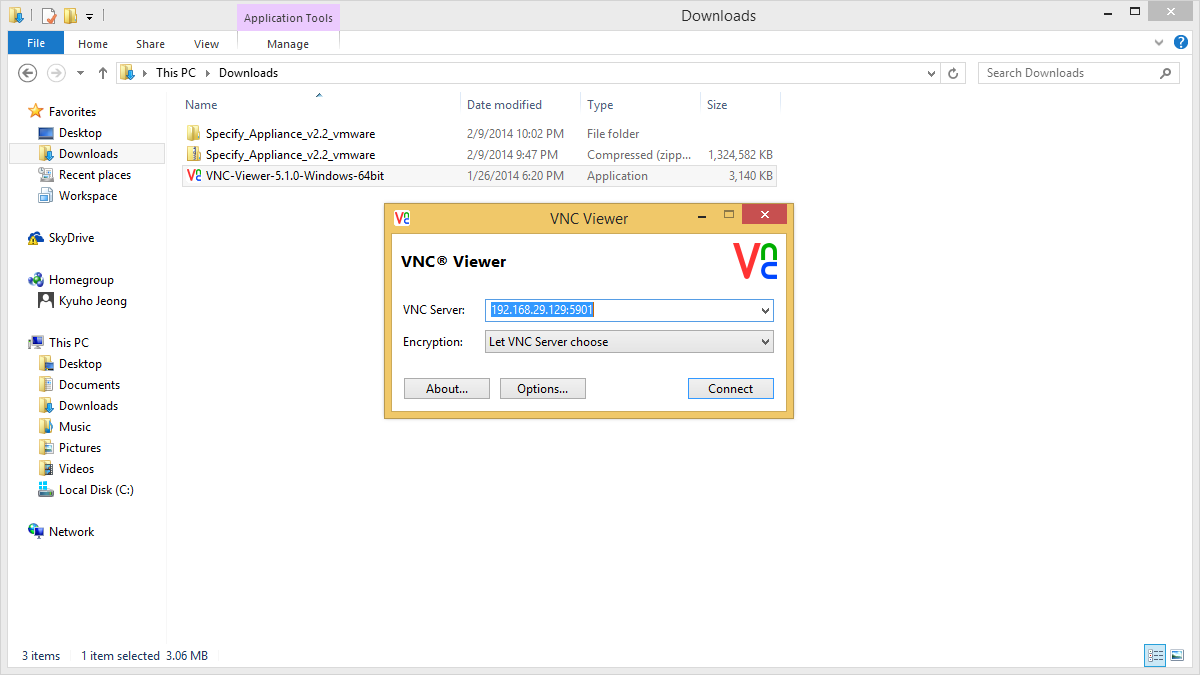The image size is (1200, 675).
Task: Open the Share ribbon tab
Action: pos(151,44)
